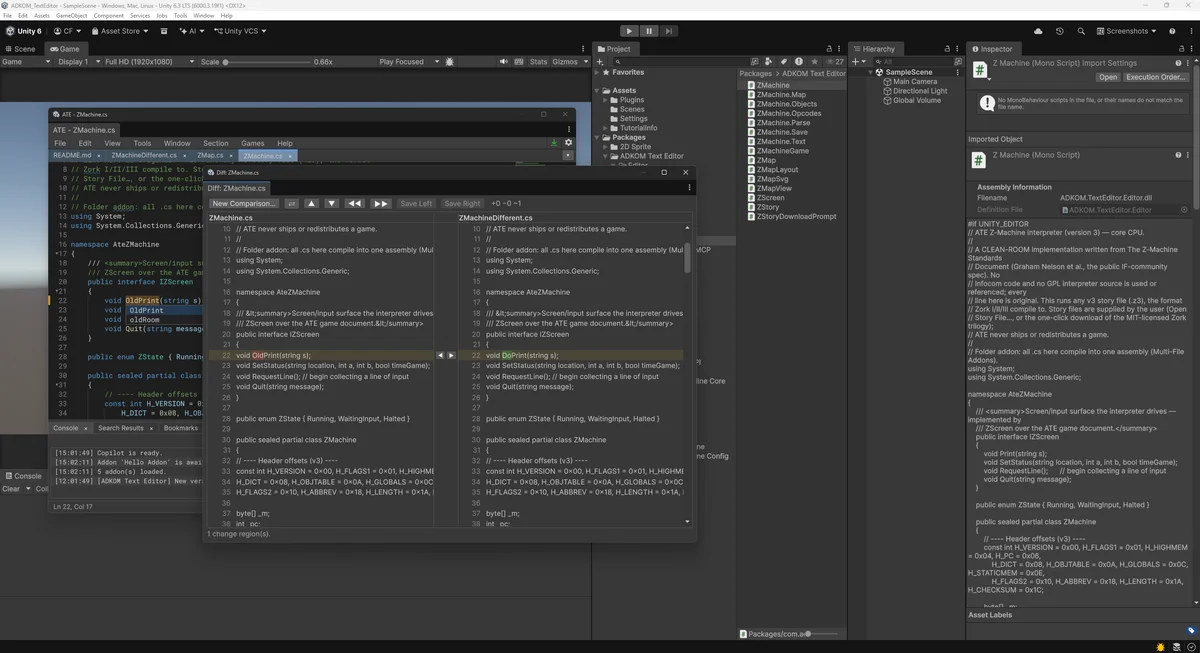Go to next change with down arrow
1200x653 pixels.
332,203
